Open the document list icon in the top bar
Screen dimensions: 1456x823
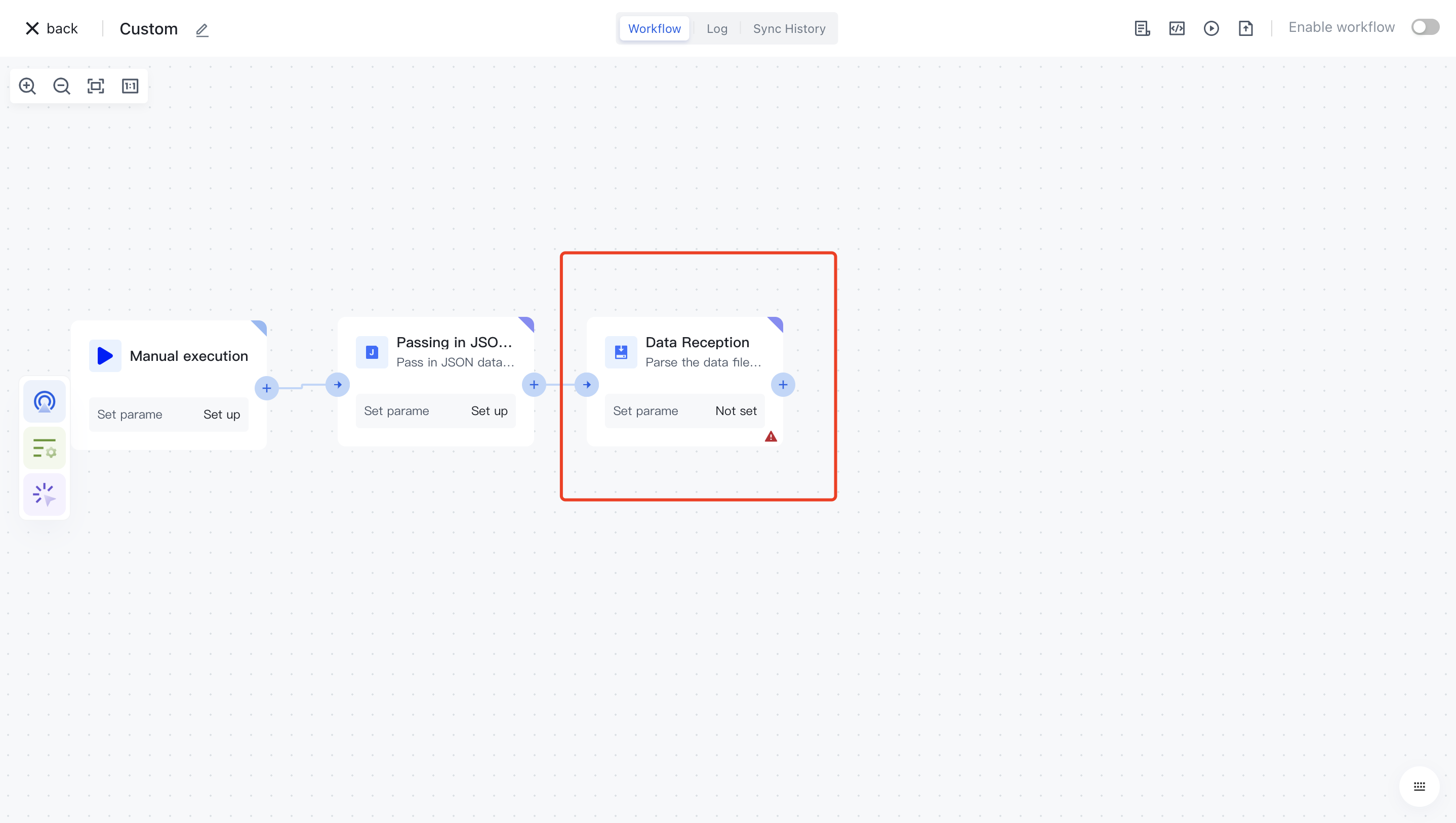[1142, 28]
